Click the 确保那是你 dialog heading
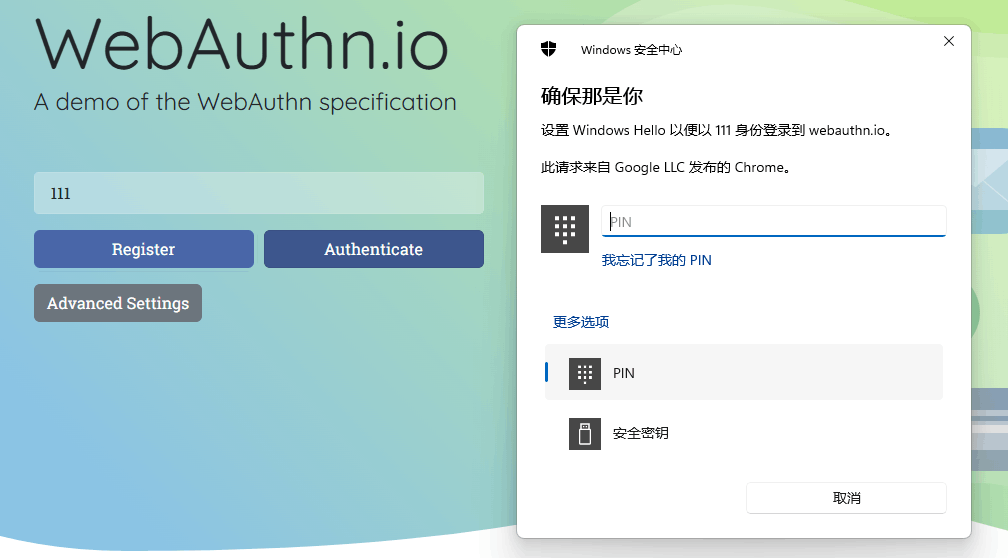The width and height of the screenshot is (1008, 558). tap(591, 96)
